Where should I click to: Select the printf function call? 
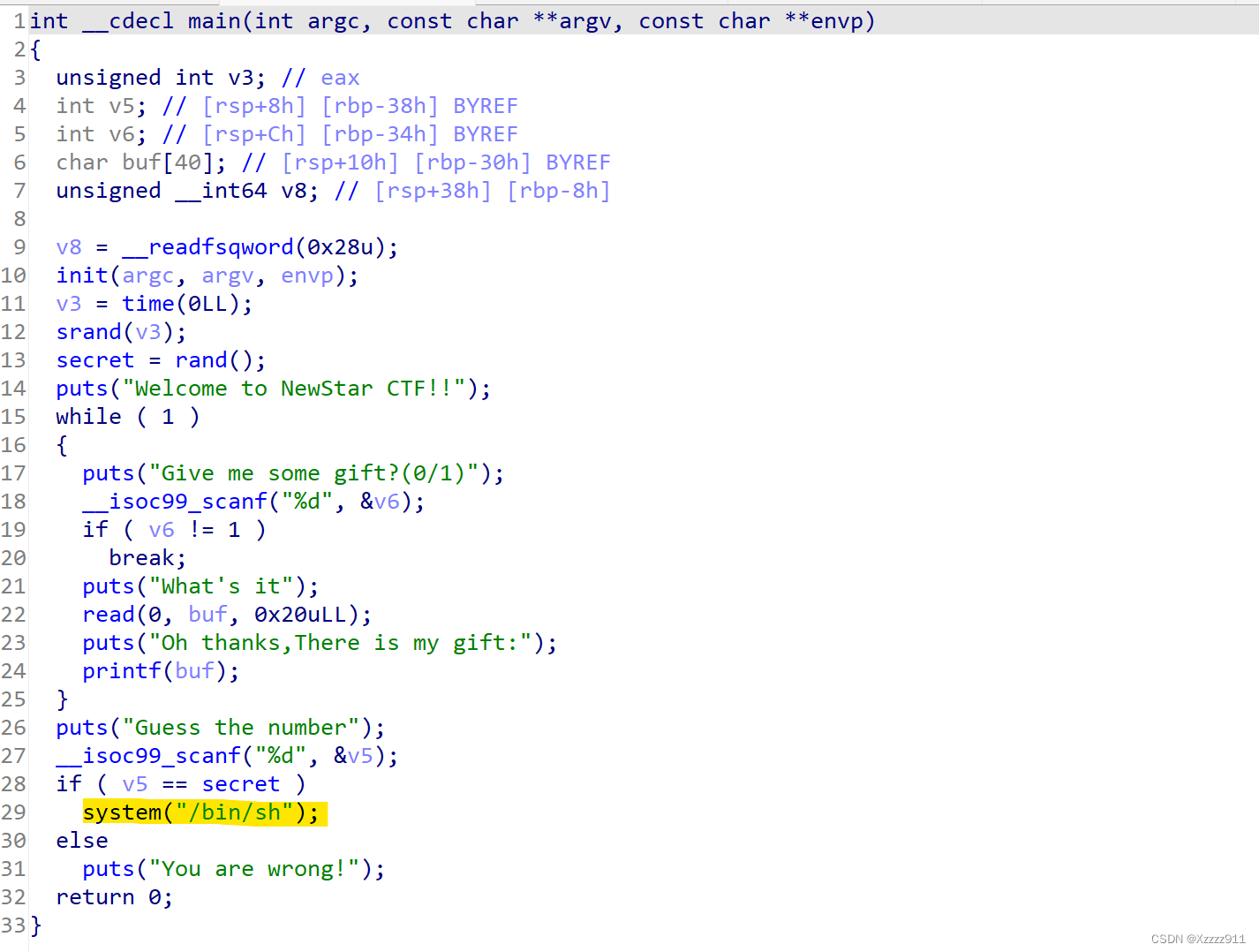point(121,671)
